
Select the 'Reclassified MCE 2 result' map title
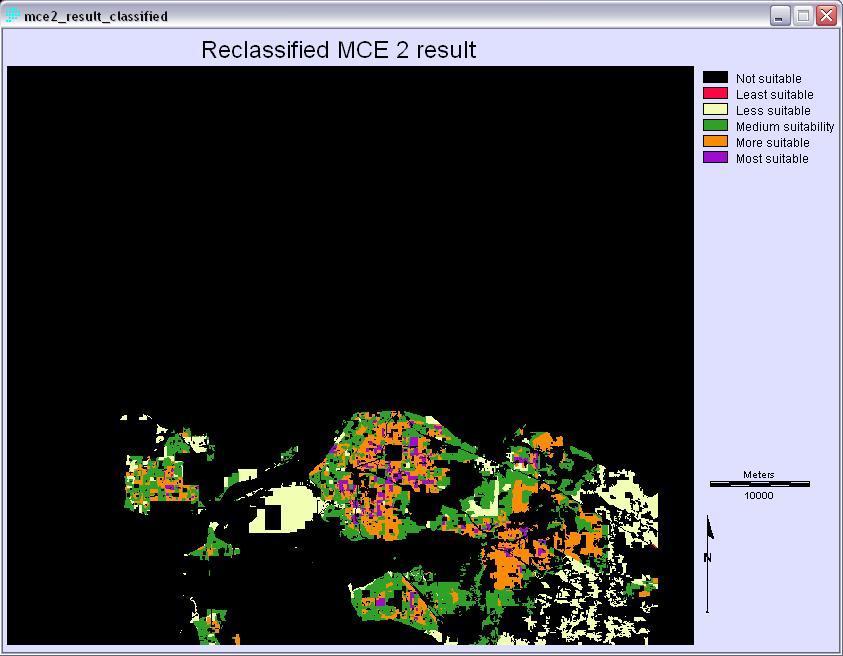338,50
